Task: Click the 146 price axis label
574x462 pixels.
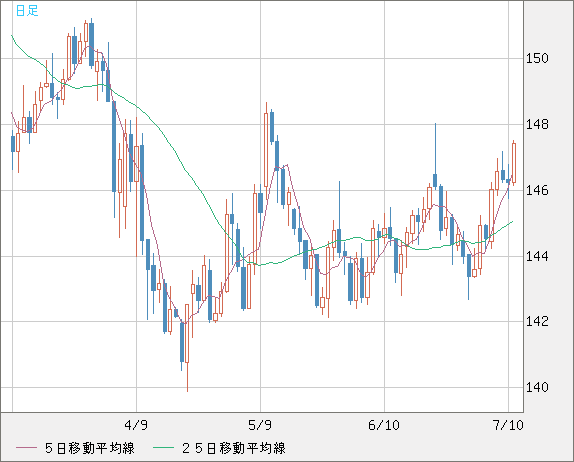Action: [x=537, y=190]
